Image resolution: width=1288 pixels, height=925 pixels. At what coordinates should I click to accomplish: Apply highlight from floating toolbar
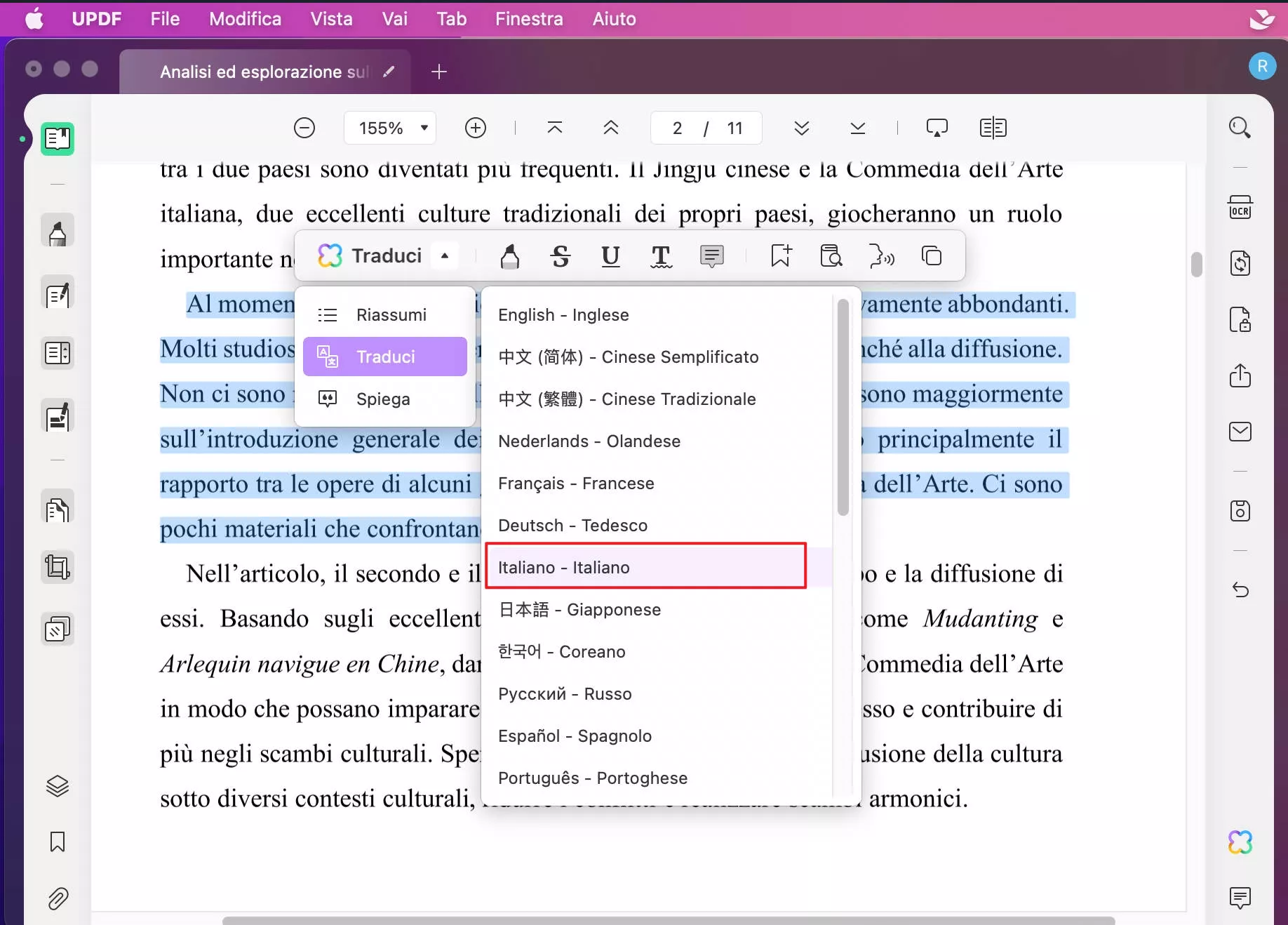click(510, 256)
